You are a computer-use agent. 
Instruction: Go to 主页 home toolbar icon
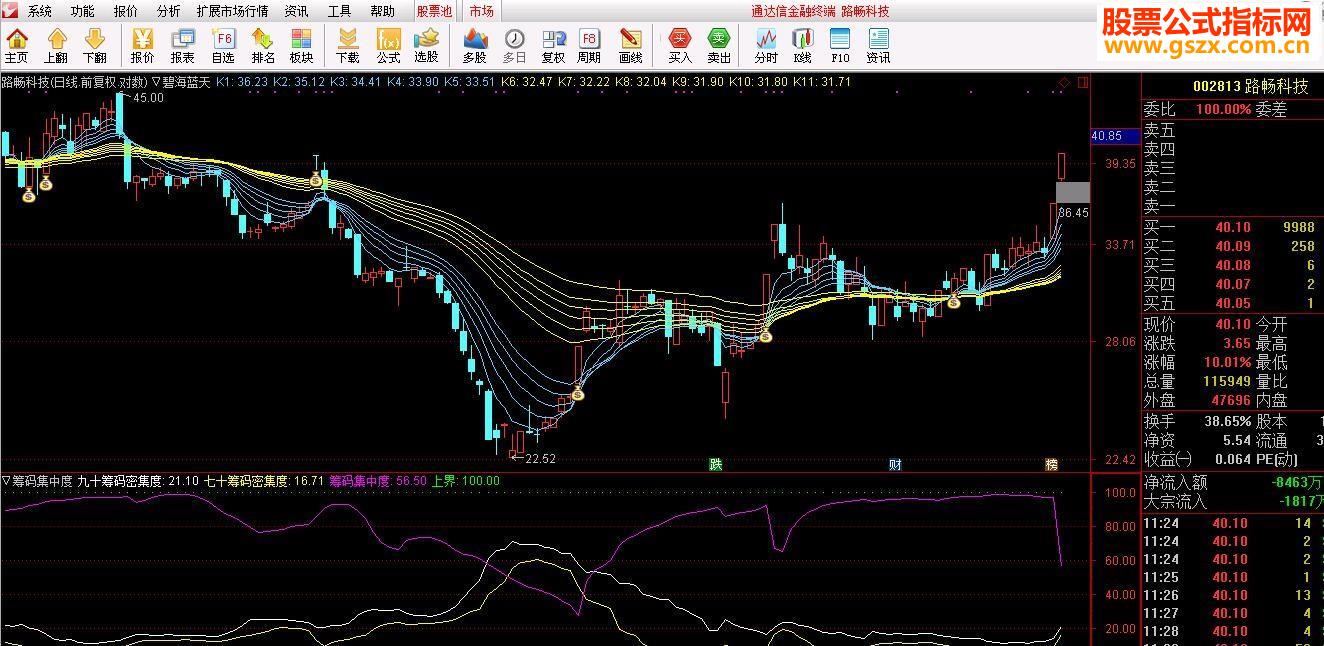(17, 47)
